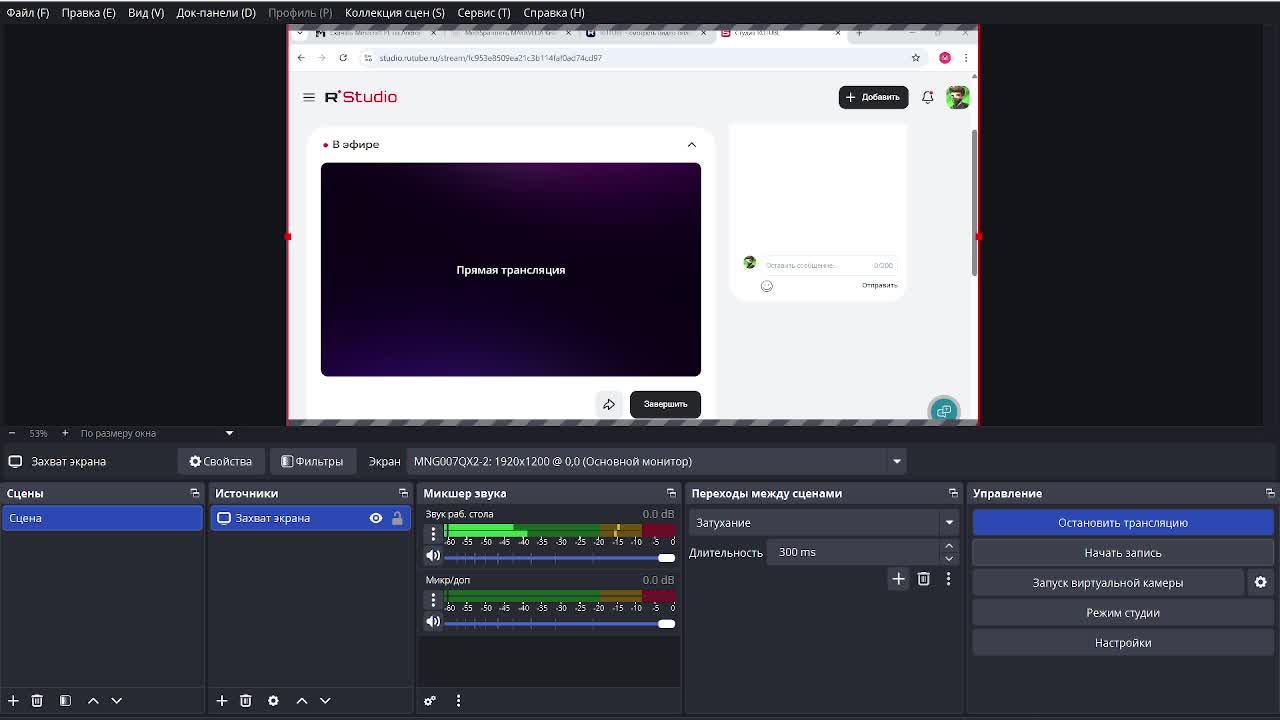
Task: Undock the Источники panel
Action: (x=403, y=493)
